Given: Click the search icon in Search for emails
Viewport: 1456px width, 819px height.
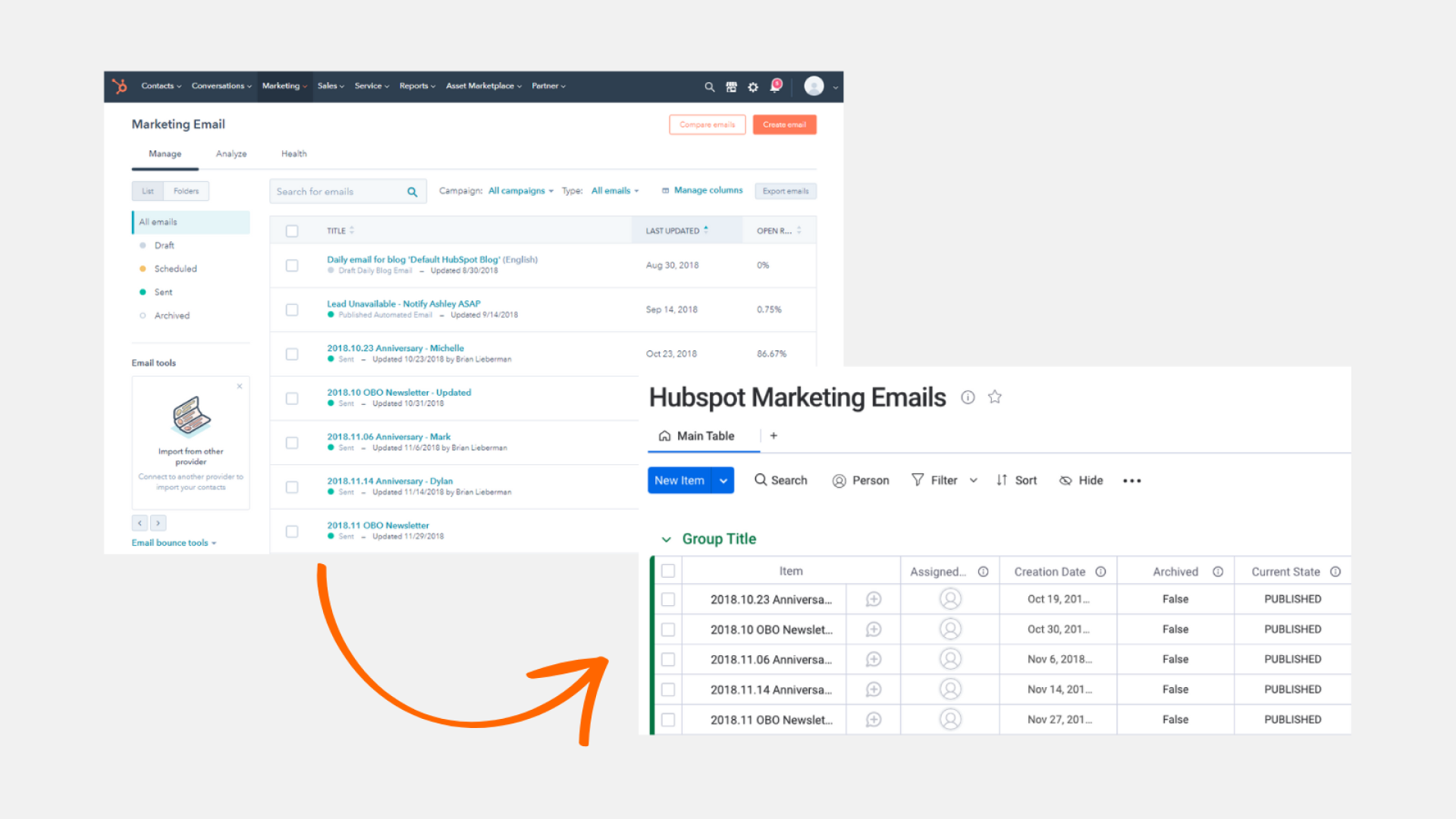Looking at the screenshot, I should pyautogui.click(x=412, y=192).
